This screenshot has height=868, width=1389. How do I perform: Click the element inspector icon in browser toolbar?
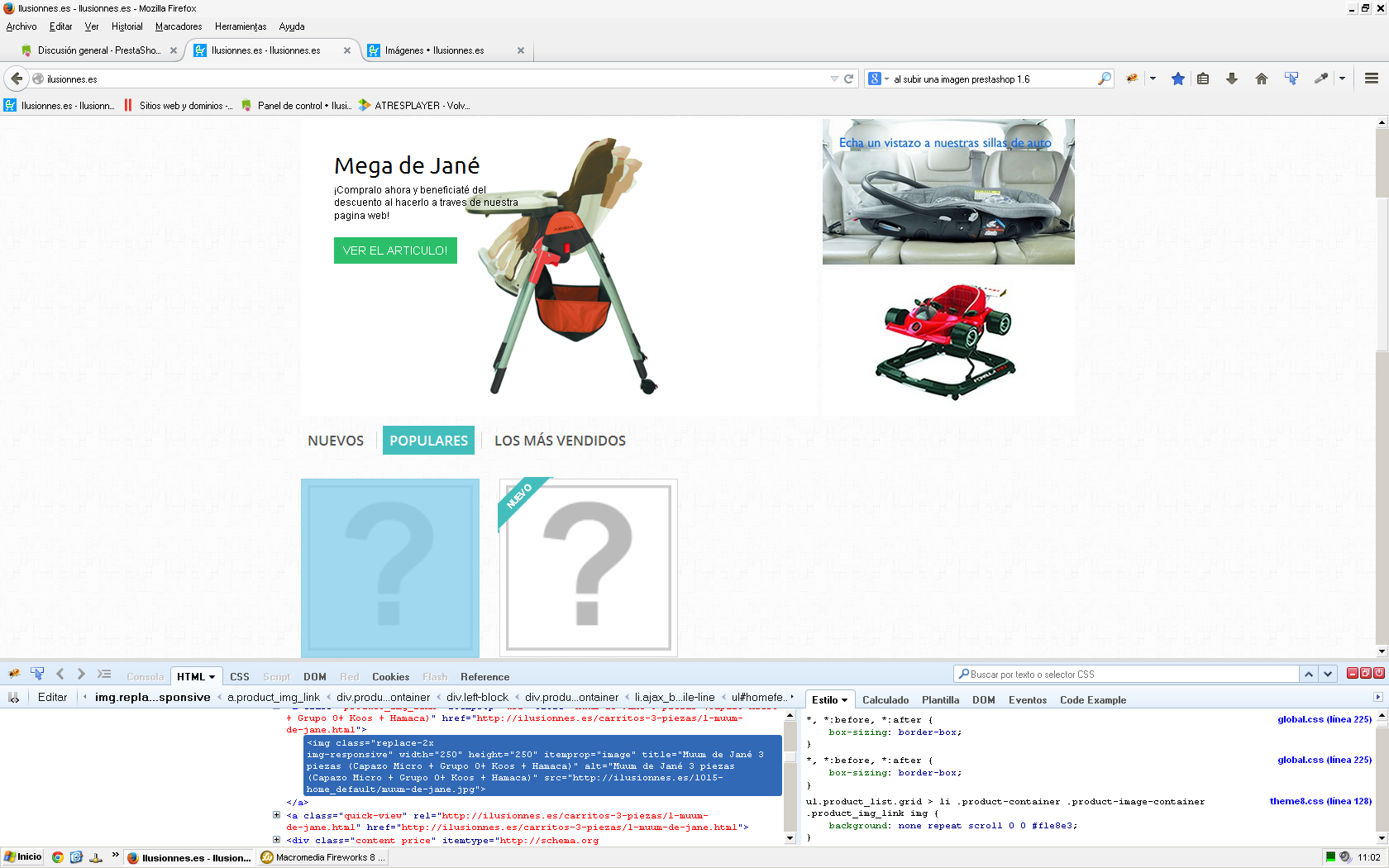[1291, 79]
